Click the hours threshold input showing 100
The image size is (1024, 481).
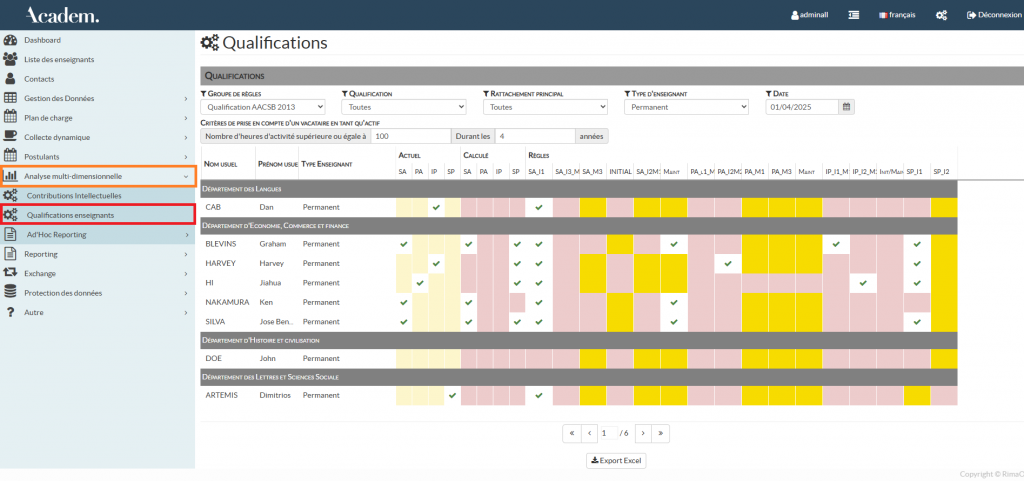[x=410, y=136]
